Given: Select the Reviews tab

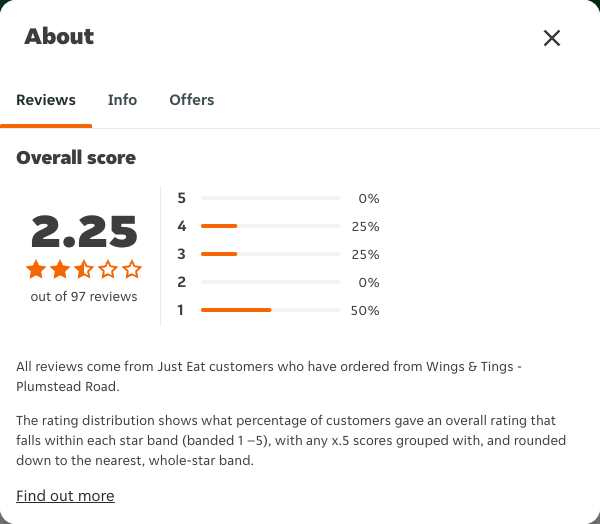Looking at the screenshot, I should coord(46,100).
